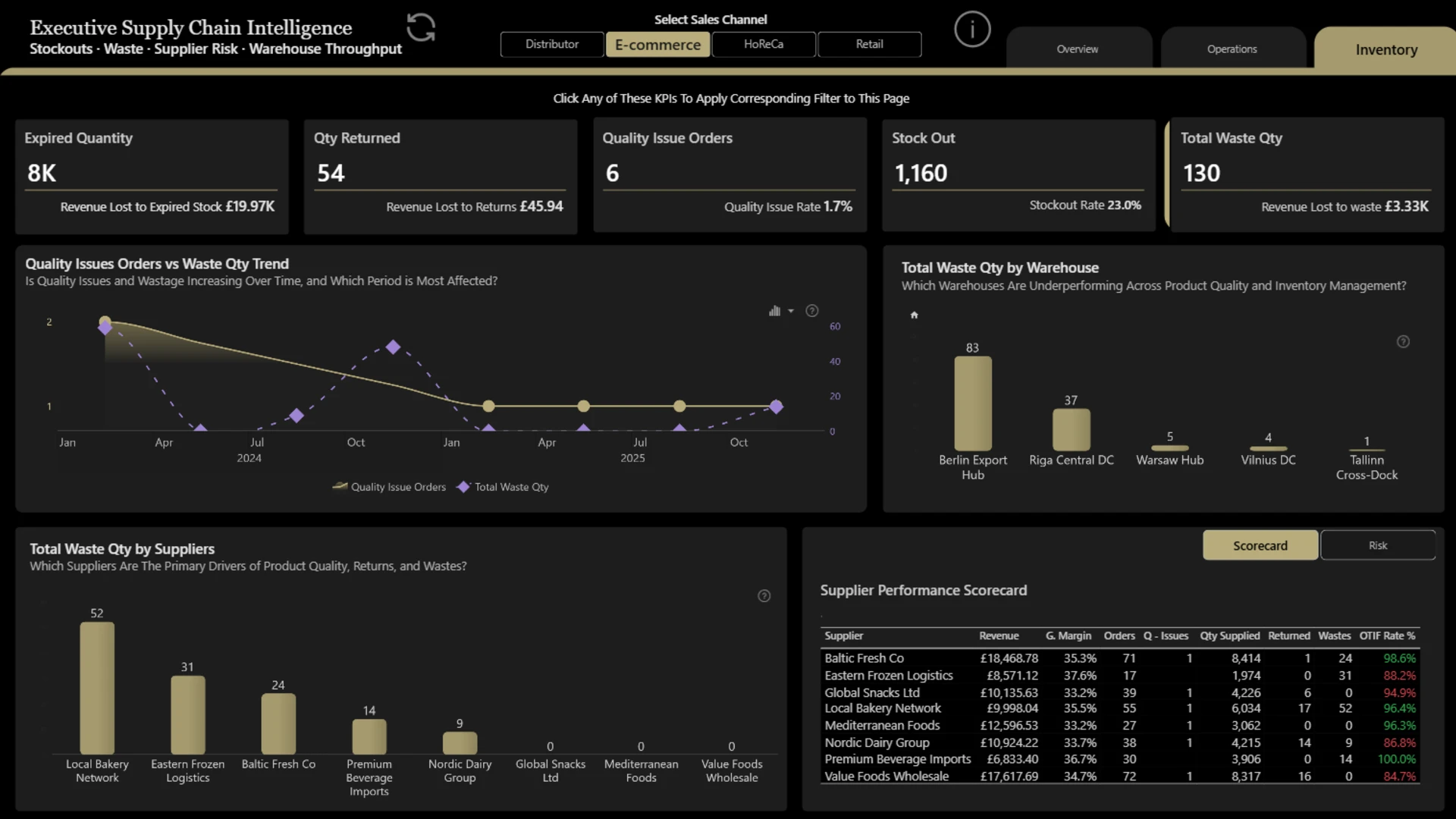Sort scorecard by Orders column
This screenshot has width=1456, height=819.
[1119, 636]
